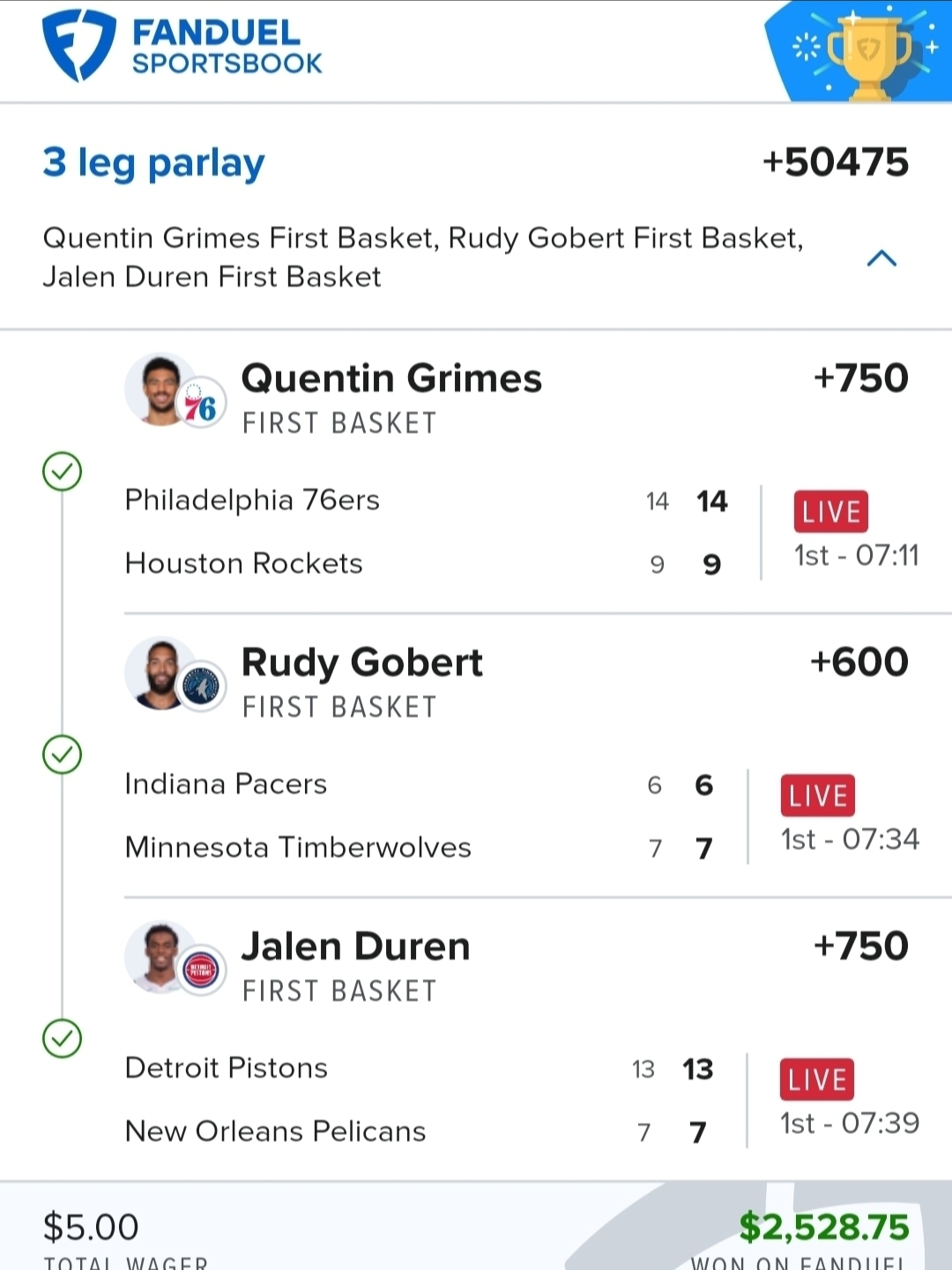
Task: Tap the FanDuel shield logo icon
Action: point(79,45)
